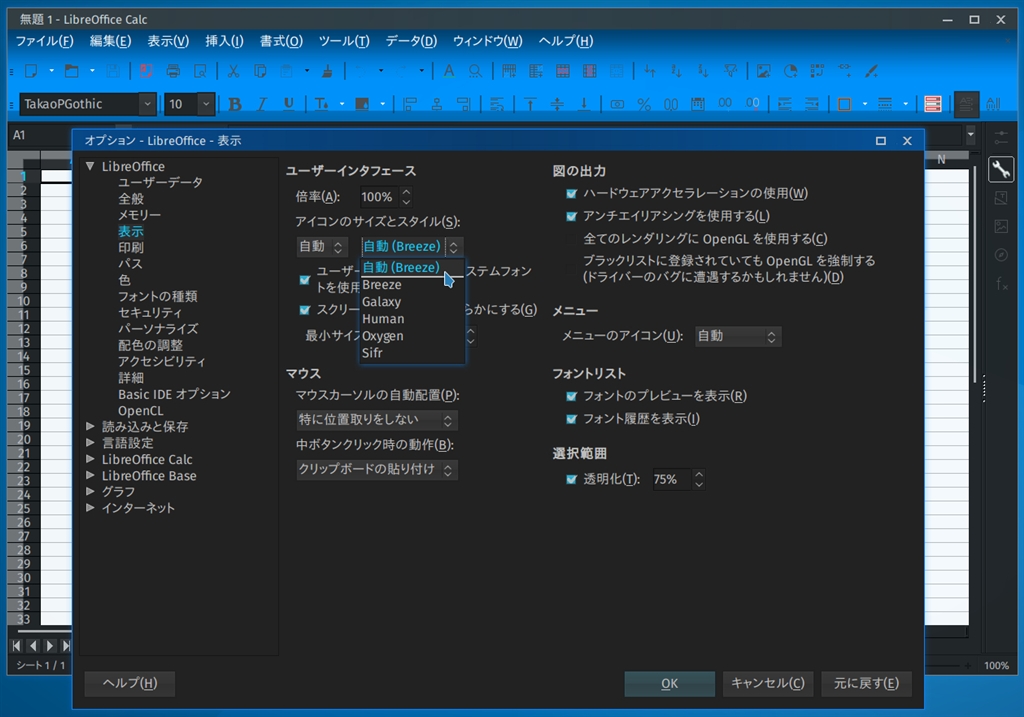
Task: Click the ヘルプ button in dialog
Action: 130,684
